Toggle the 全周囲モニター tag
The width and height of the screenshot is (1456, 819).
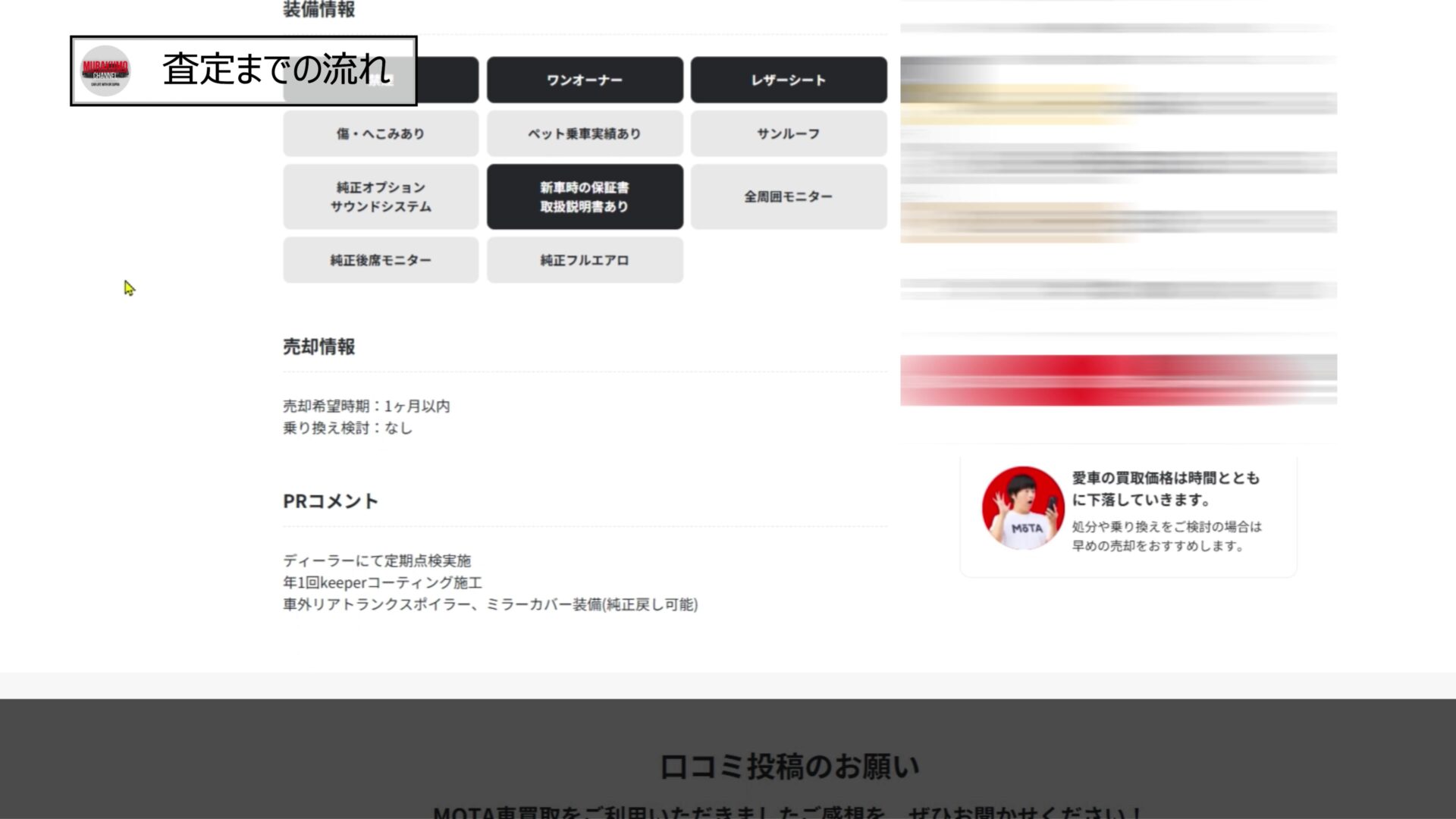[788, 196]
